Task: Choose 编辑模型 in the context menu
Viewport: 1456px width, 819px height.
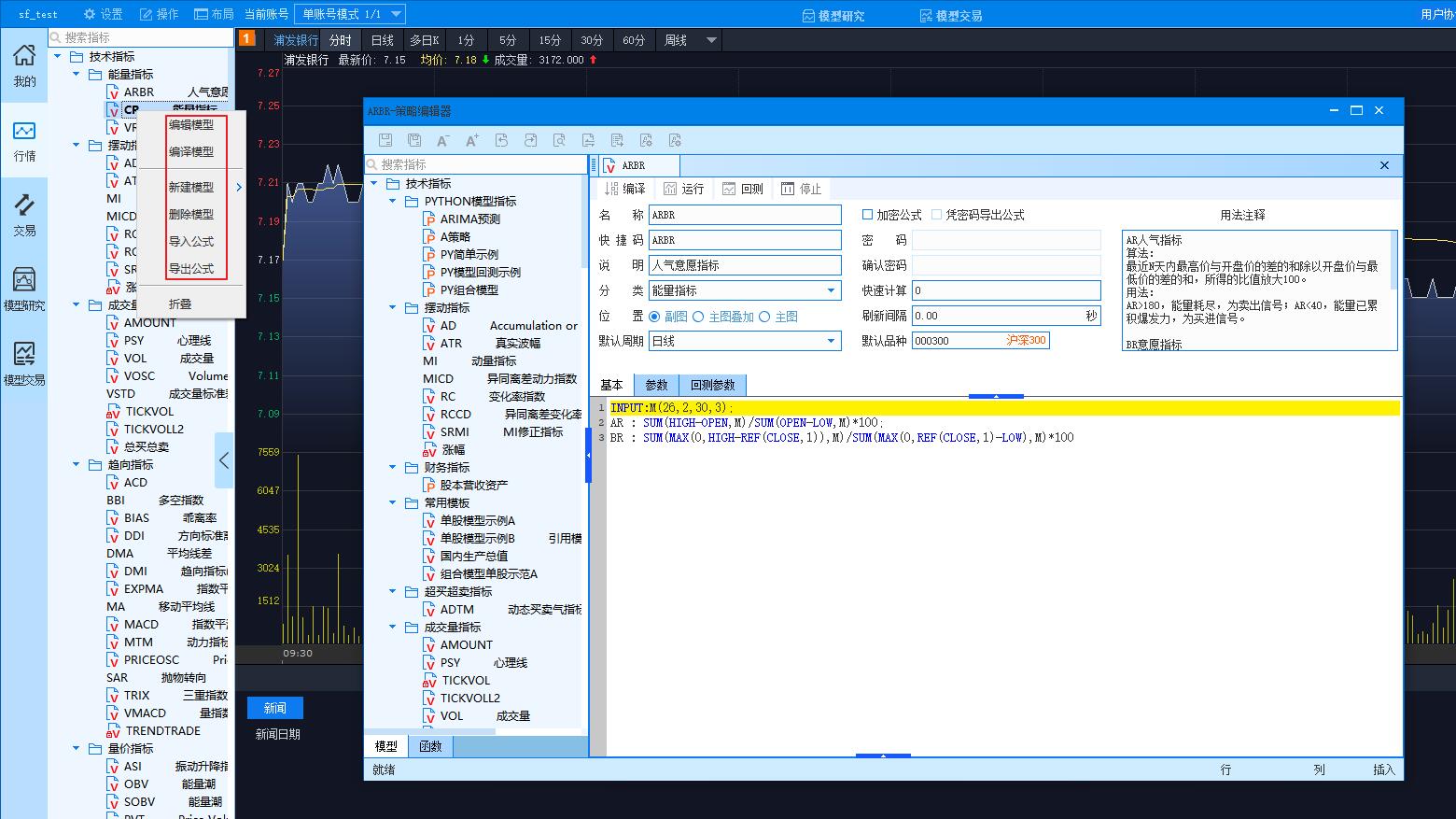Action: [x=191, y=124]
